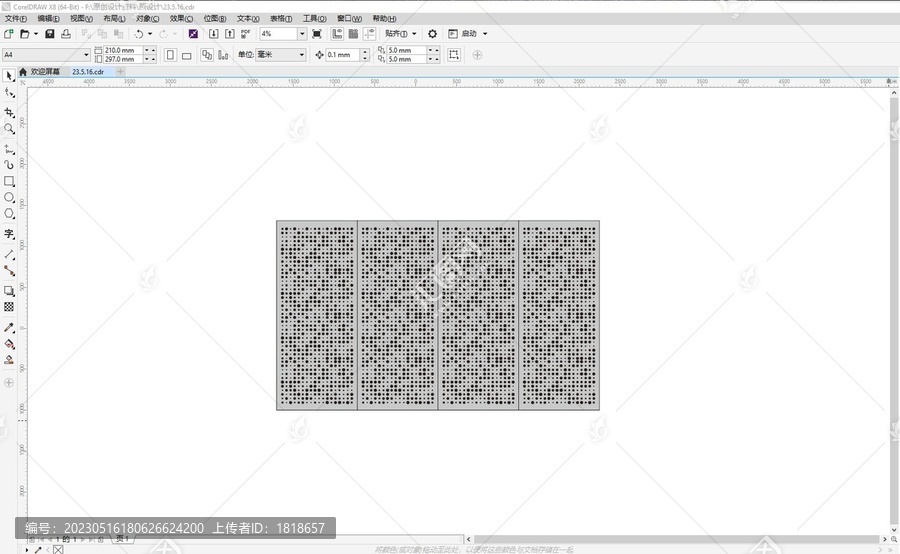Expand the 贴齐 snap-to dropdown
This screenshot has width=900, height=554.
click(x=414, y=34)
